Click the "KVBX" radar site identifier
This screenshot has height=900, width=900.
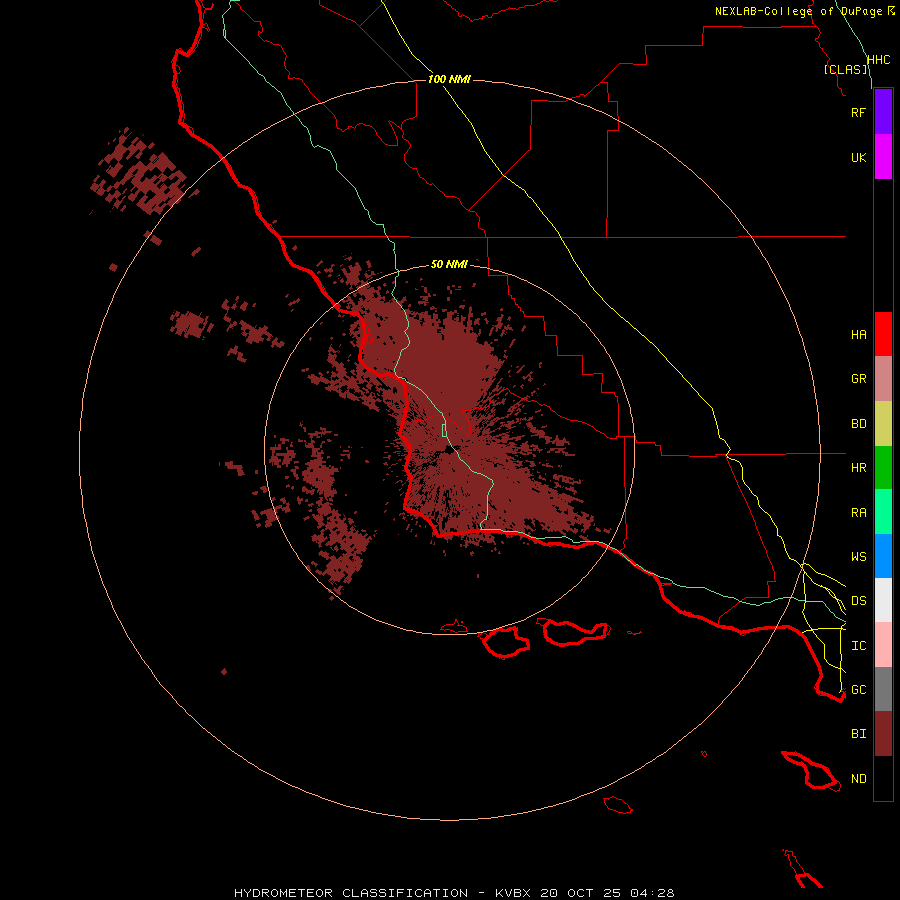(x=513, y=893)
